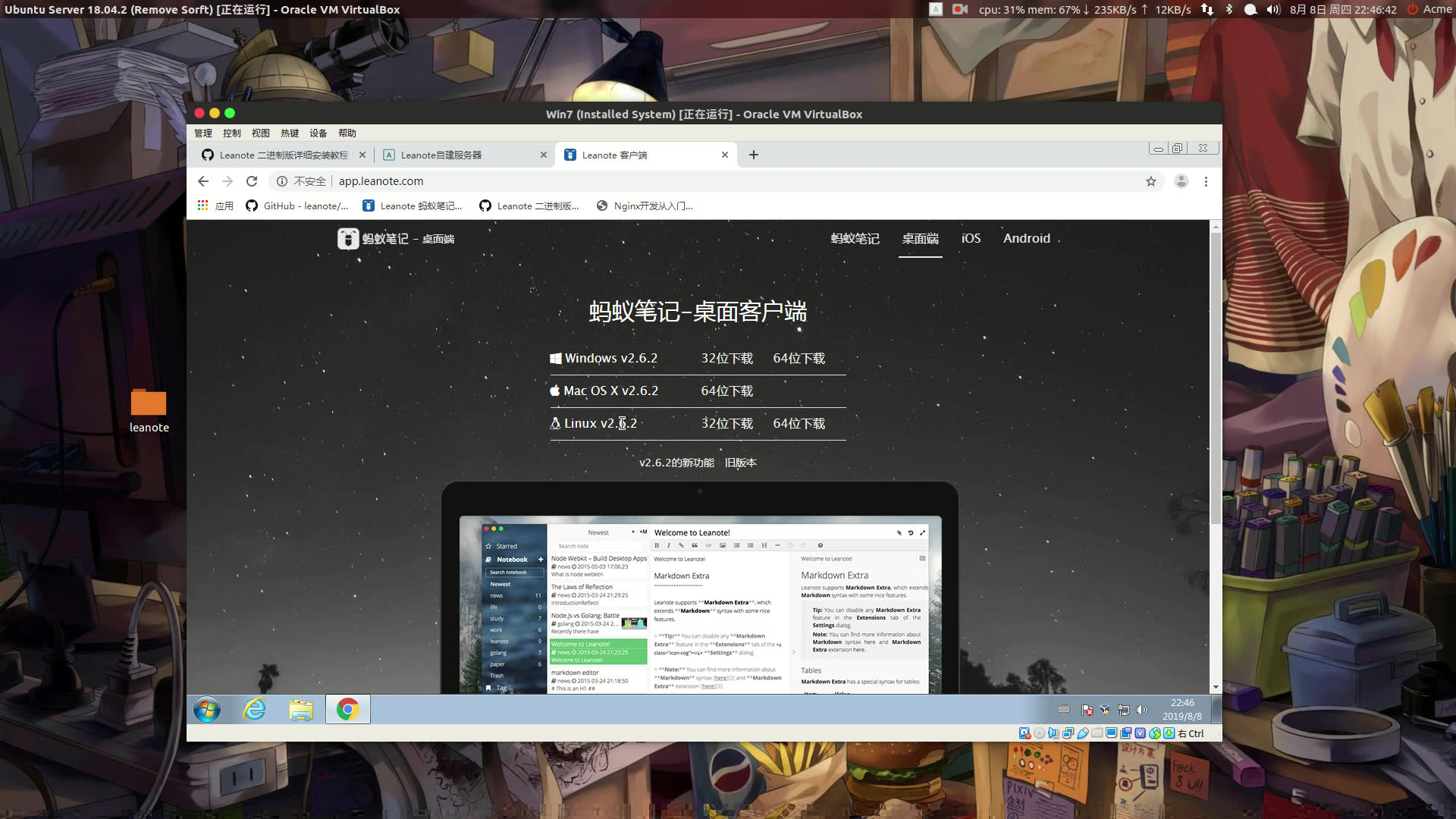Open Leanote 蚂蚁笔记 bookmark
The width and height of the screenshot is (1456, 819).
[x=413, y=206]
